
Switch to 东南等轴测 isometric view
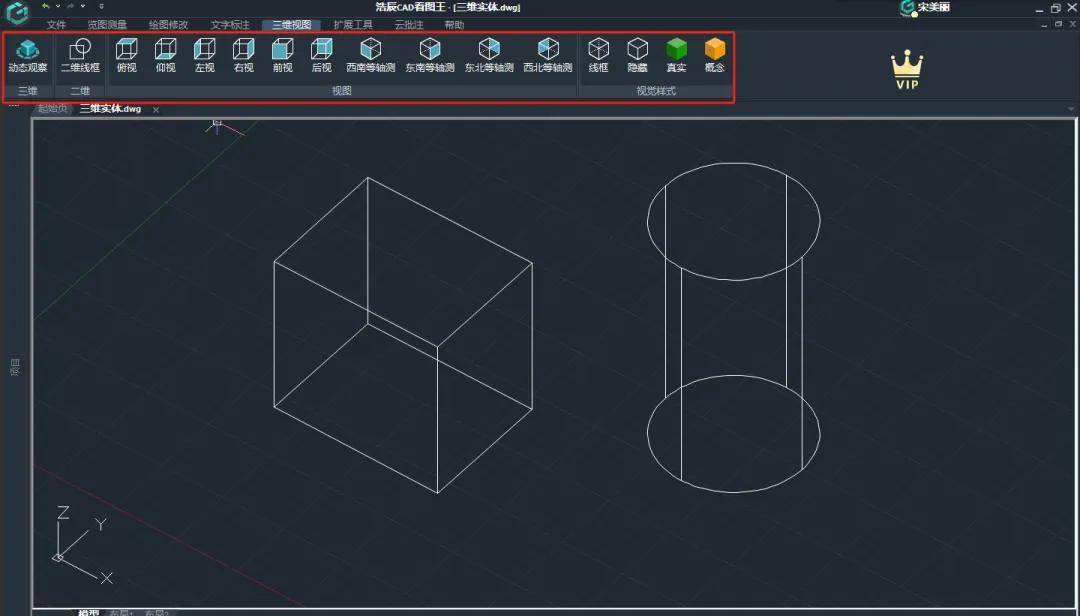tap(430, 56)
